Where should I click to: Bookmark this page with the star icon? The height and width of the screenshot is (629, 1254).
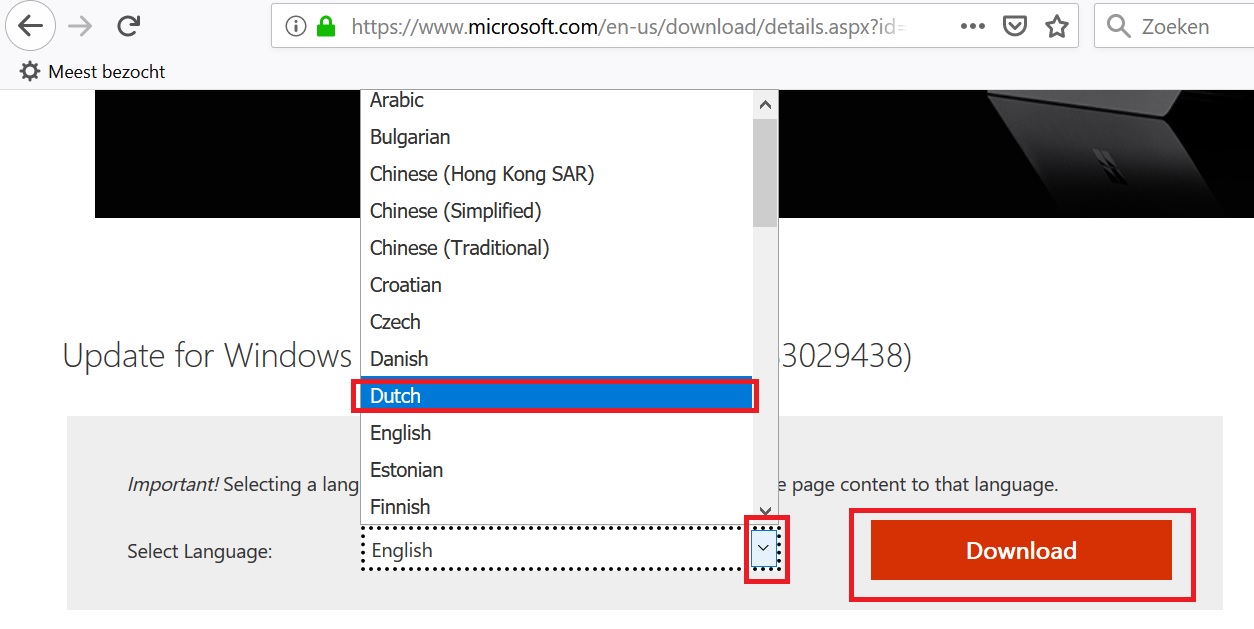(x=1057, y=27)
